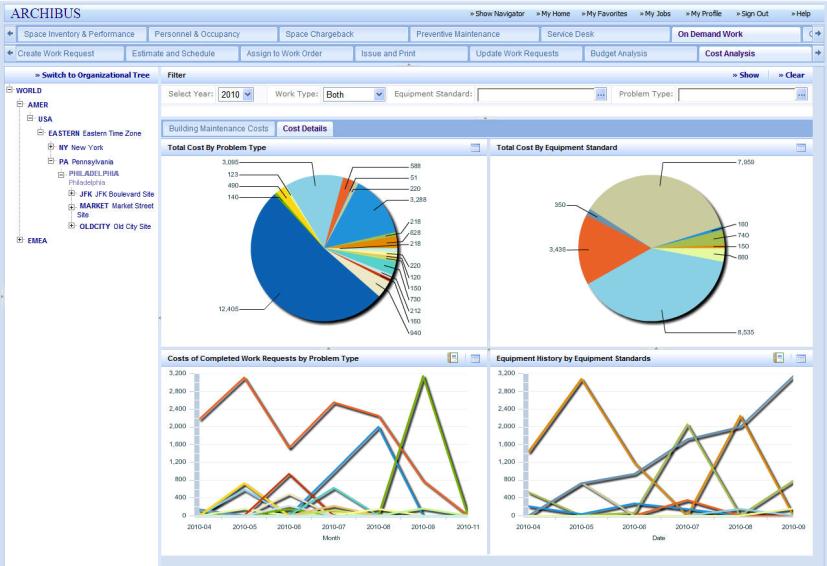Maximize the Total Cost By Equipment Standard panel
The image size is (827, 566).
[800, 147]
